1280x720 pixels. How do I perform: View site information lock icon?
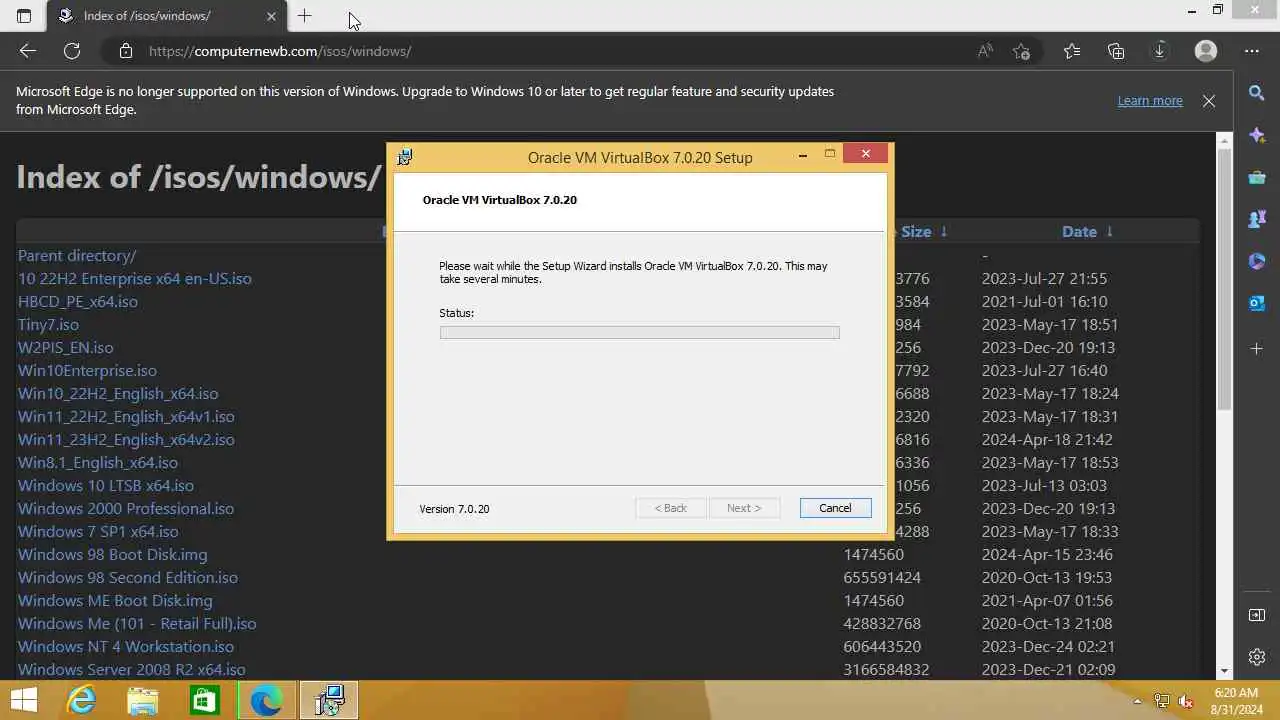[125, 51]
